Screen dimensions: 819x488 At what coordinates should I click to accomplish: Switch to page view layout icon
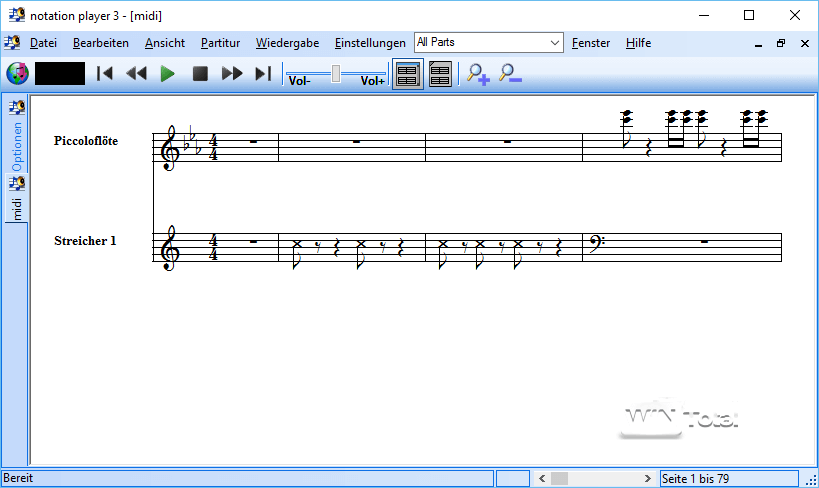click(440, 74)
